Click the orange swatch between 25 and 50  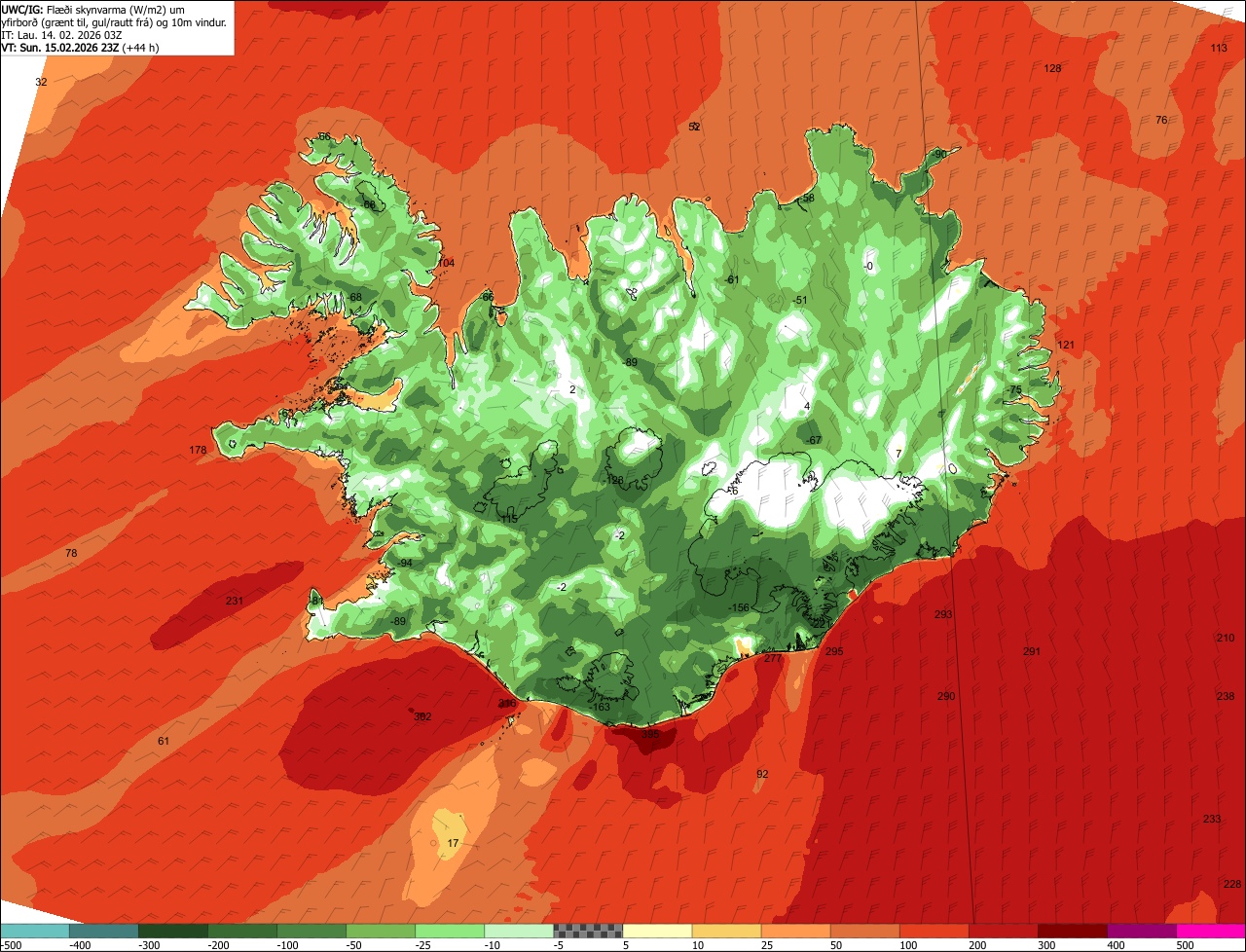coord(795,931)
